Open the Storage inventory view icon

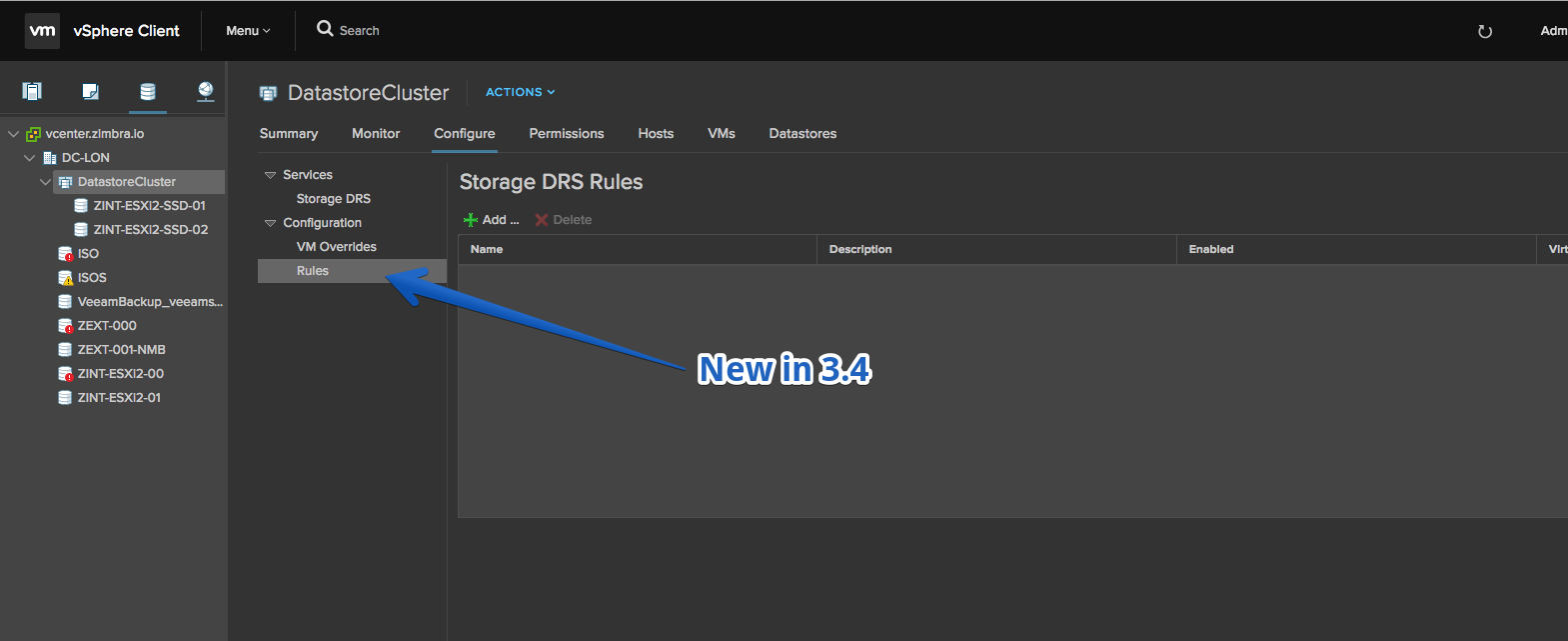pos(147,92)
